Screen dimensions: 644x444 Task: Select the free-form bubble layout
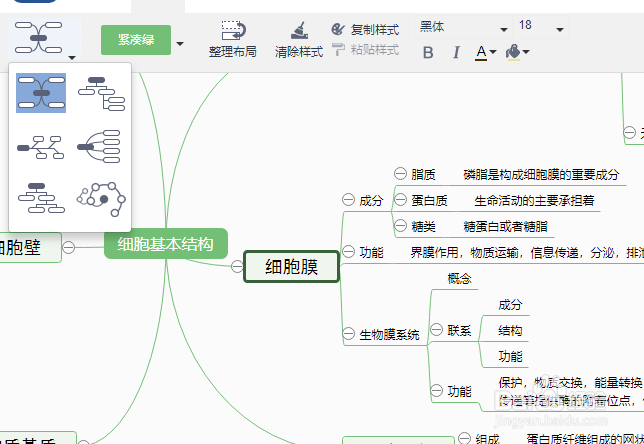tap(101, 199)
